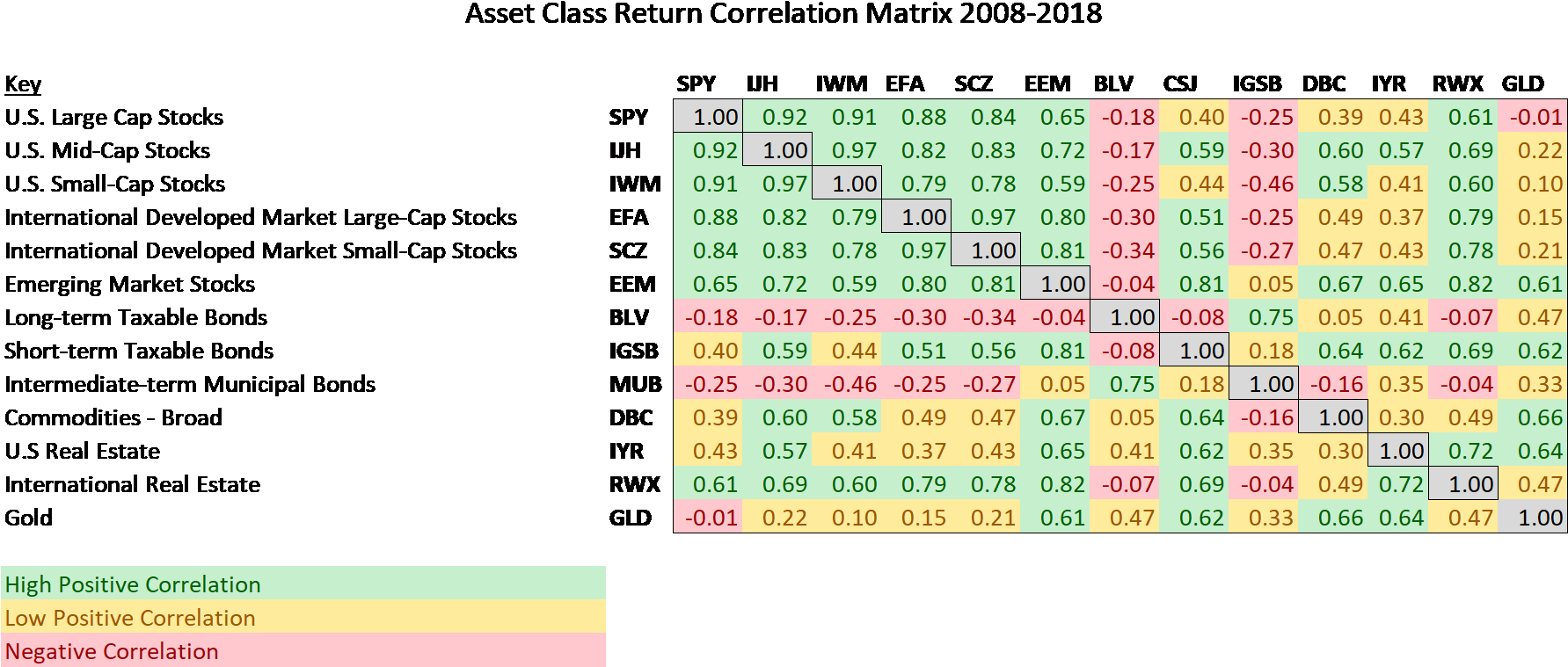Image resolution: width=1568 pixels, height=667 pixels.
Task: Click the Gold label in the key
Action: (29, 518)
